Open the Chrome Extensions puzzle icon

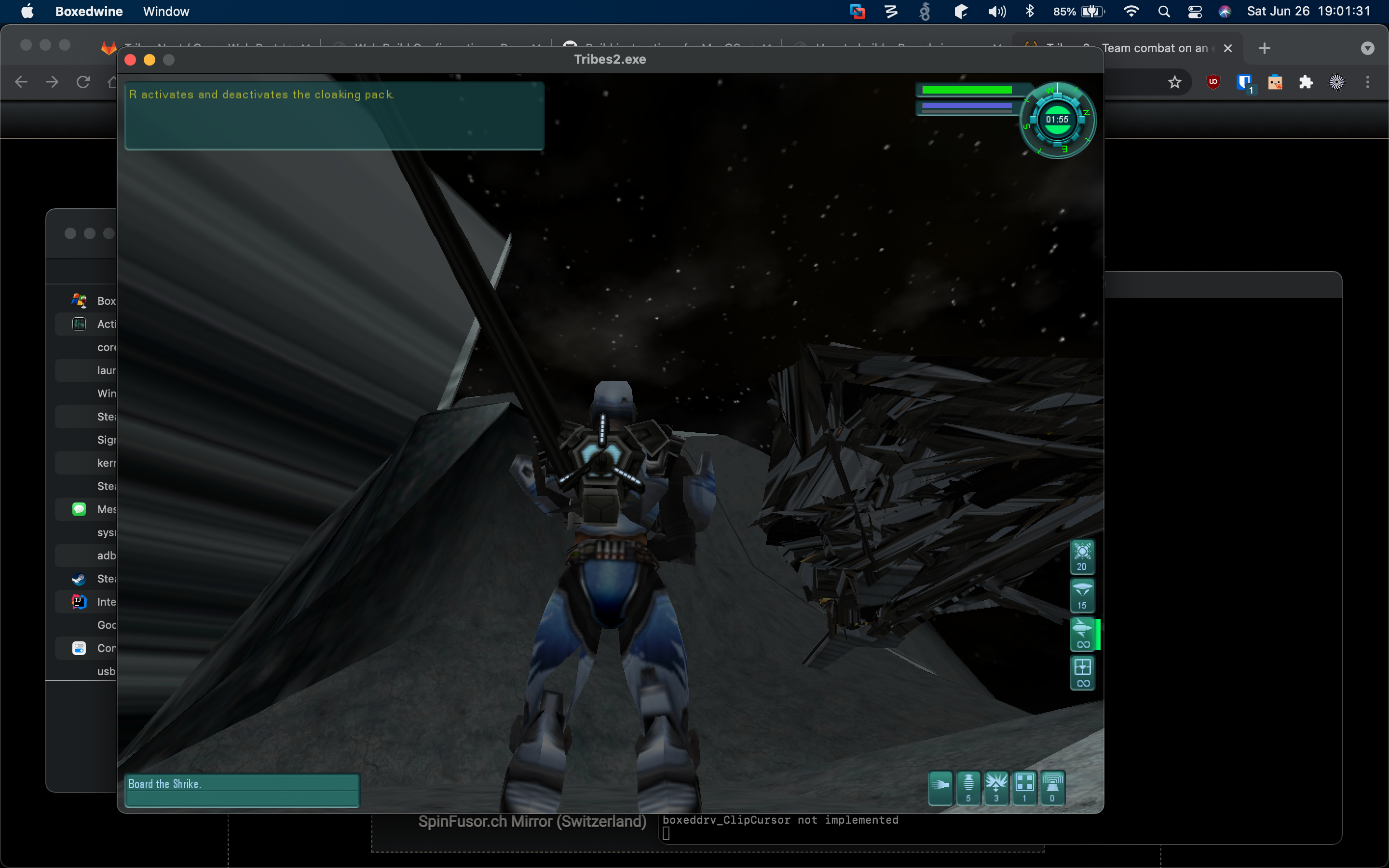click(x=1306, y=82)
